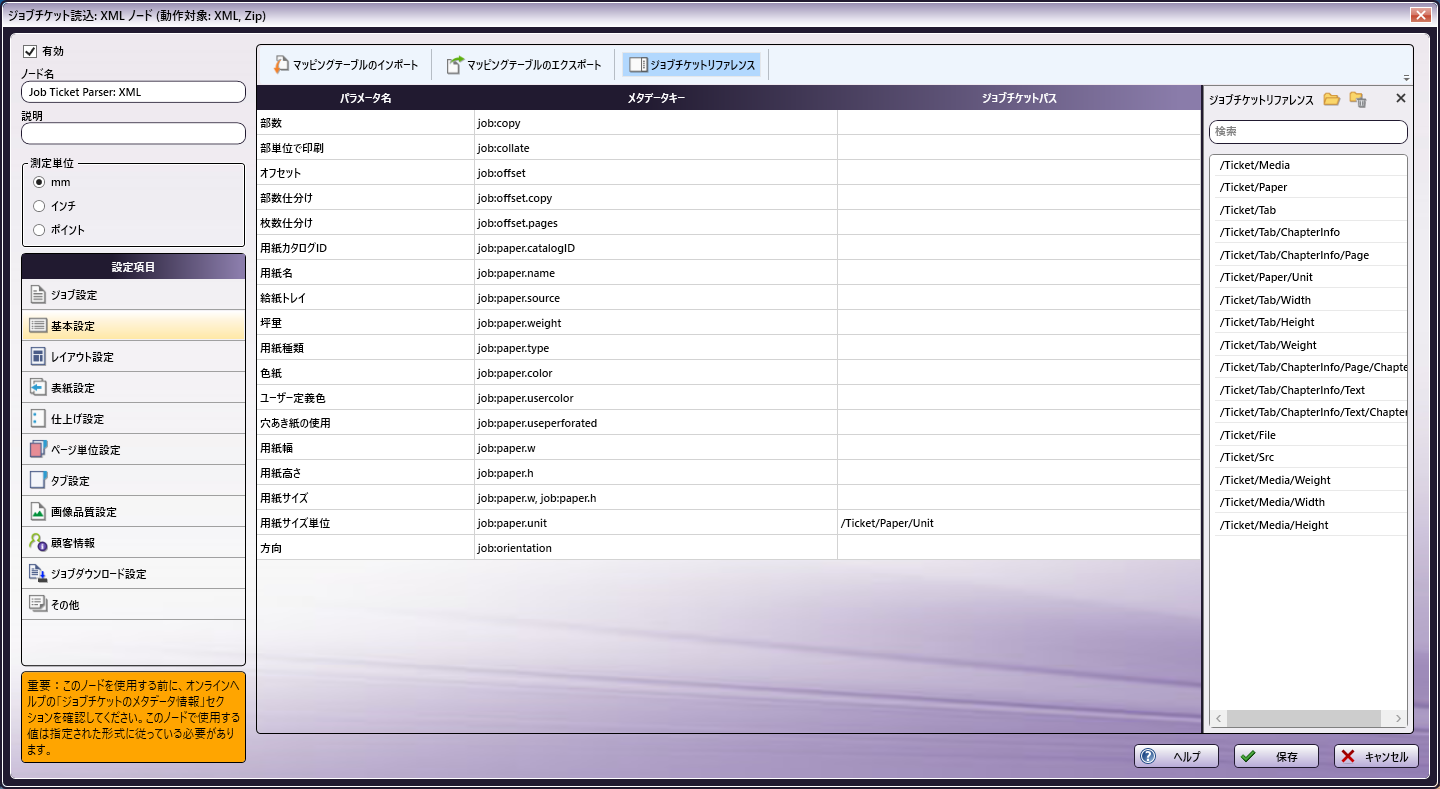
Task: Click the レイアウト設定 icon
Action: click(38, 357)
